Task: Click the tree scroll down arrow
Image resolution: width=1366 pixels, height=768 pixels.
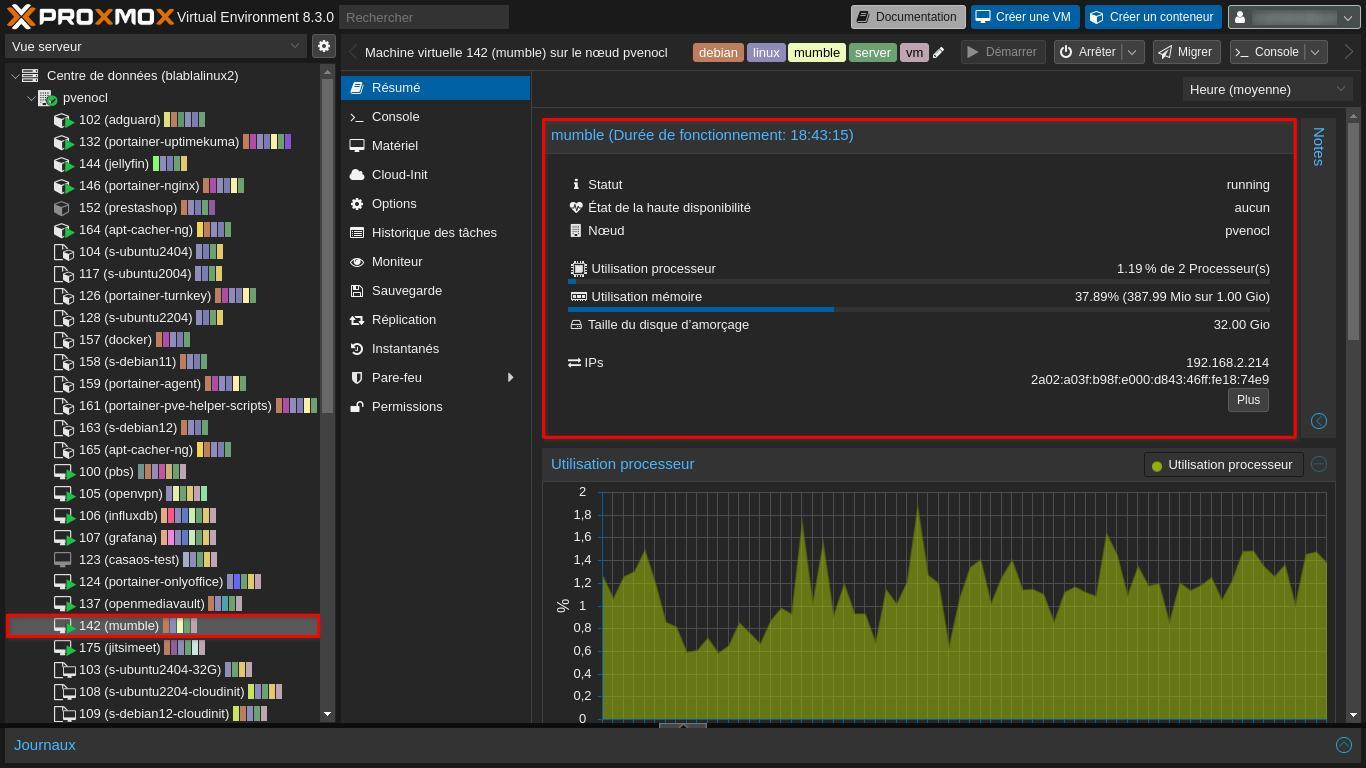Action: tap(327, 714)
